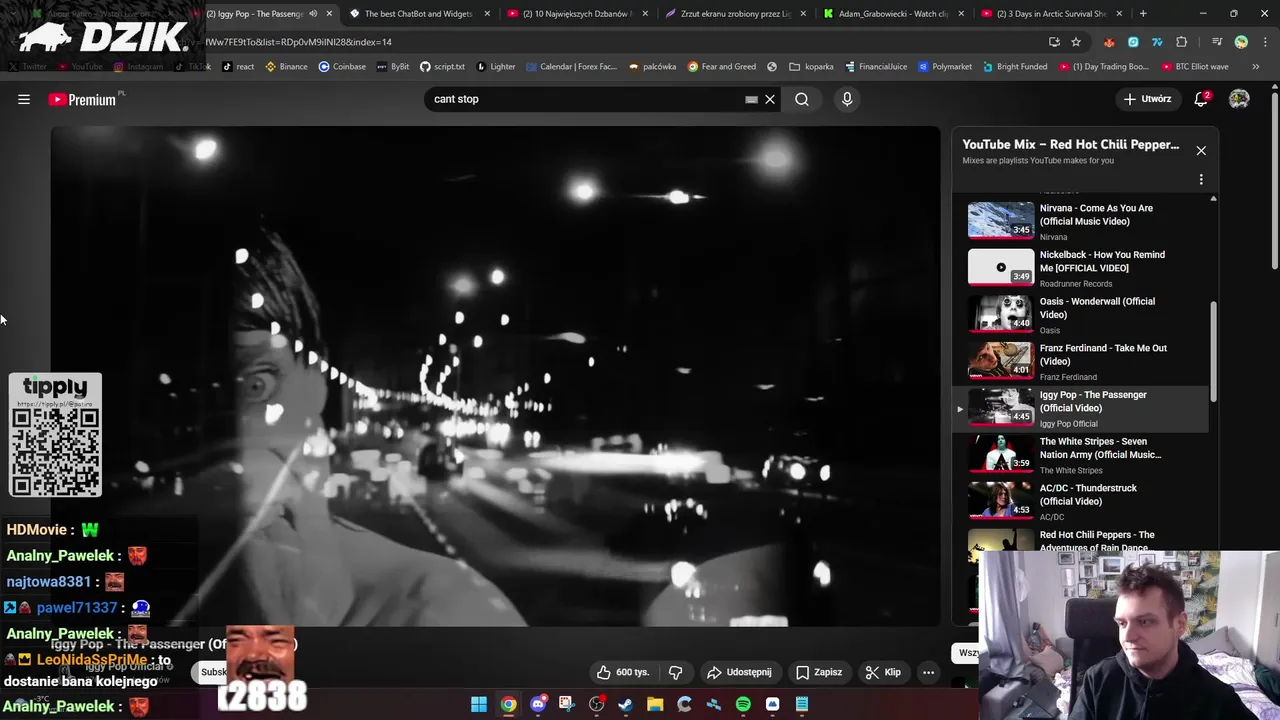
Task: Open browser extensions puzzle icon
Action: click(1182, 42)
